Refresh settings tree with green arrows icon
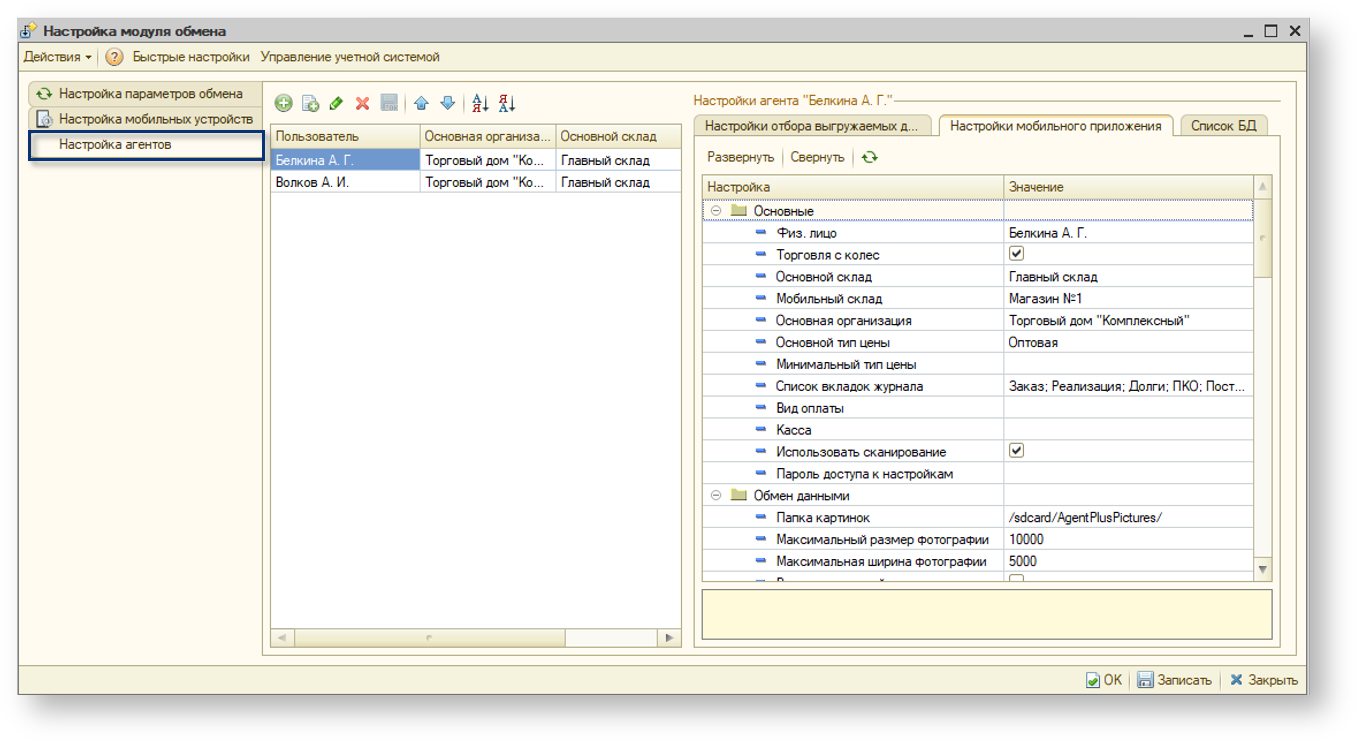1358x743 pixels. (870, 157)
